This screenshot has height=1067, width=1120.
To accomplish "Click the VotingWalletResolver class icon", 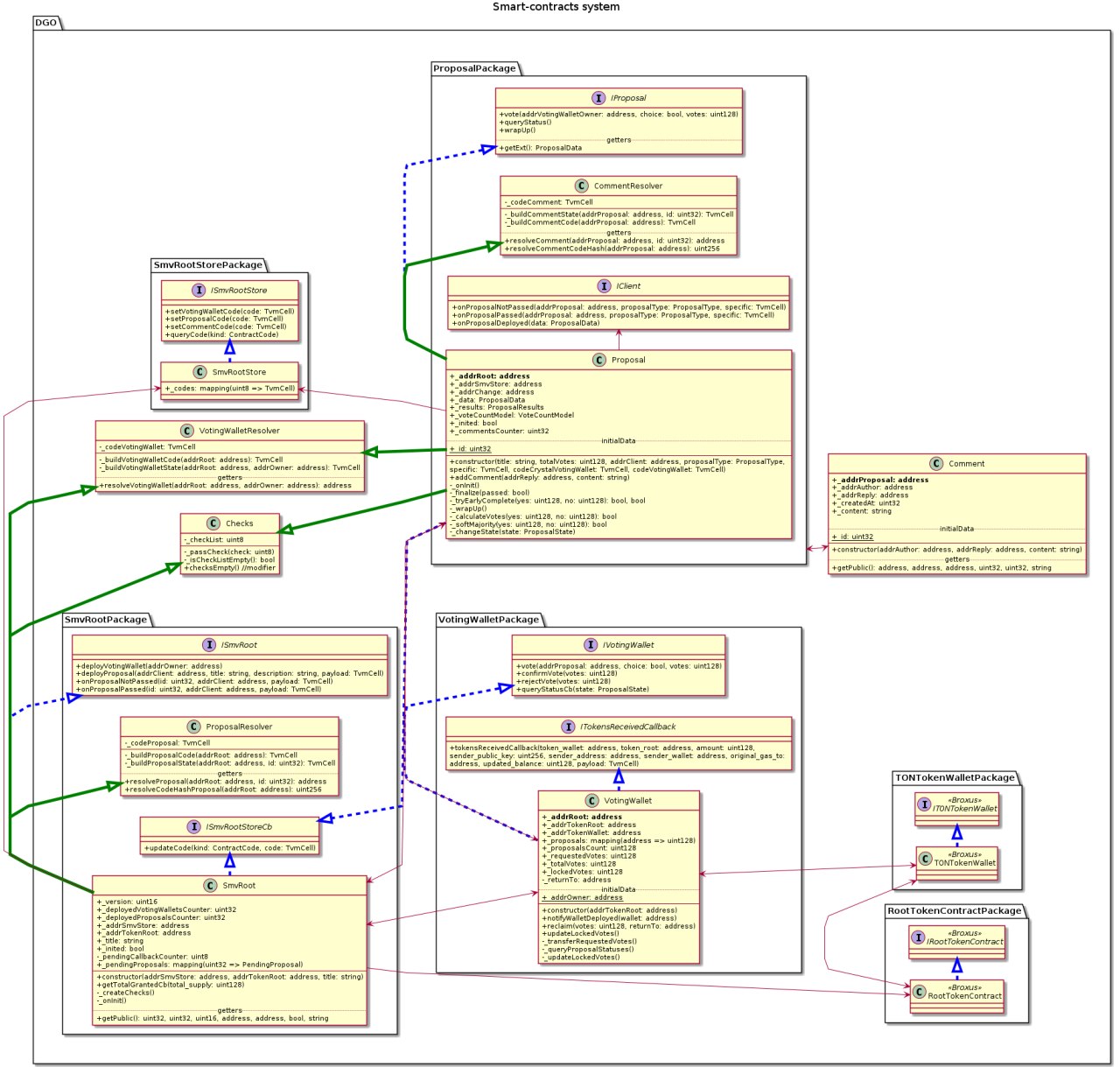I will (186, 431).
